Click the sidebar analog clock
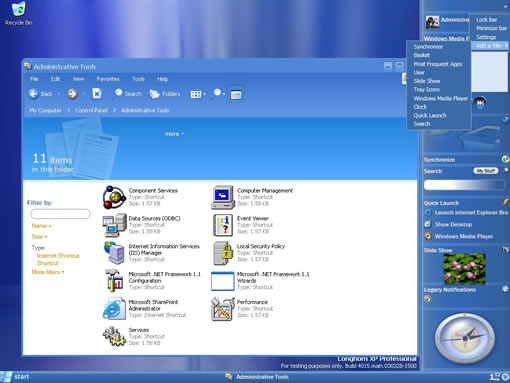 (465, 338)
